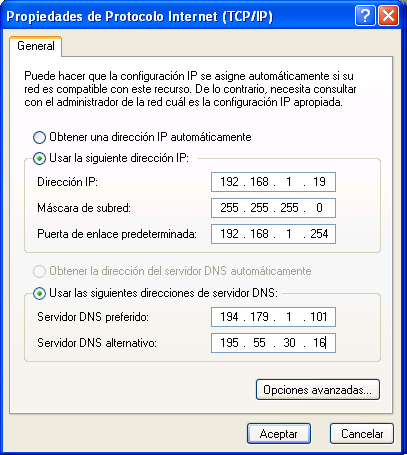Switch to the General tab

pos(36,46)
